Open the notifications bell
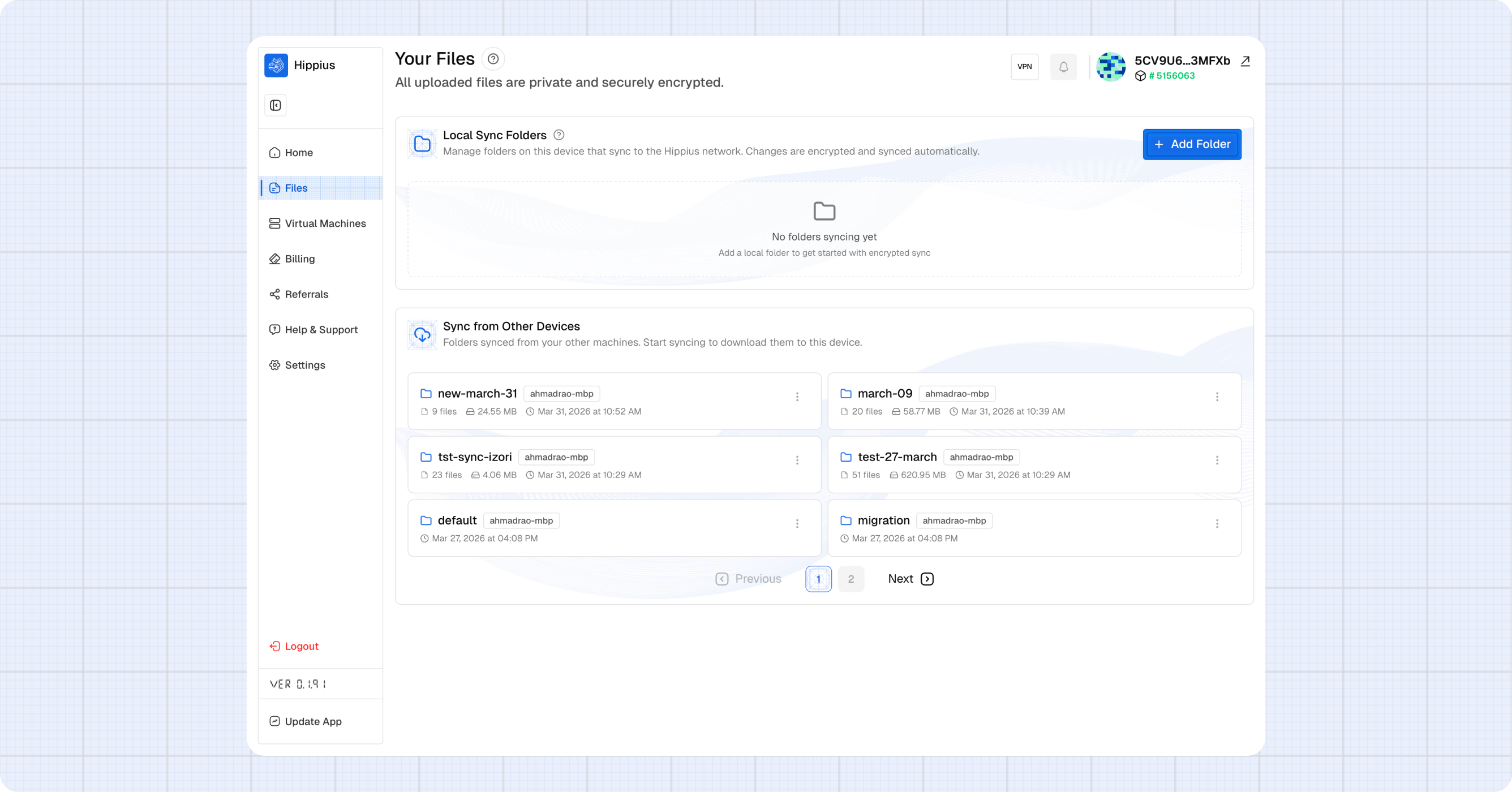Screen dimensions: 1512x792 pyautogui.click(x=1063, y=67)
